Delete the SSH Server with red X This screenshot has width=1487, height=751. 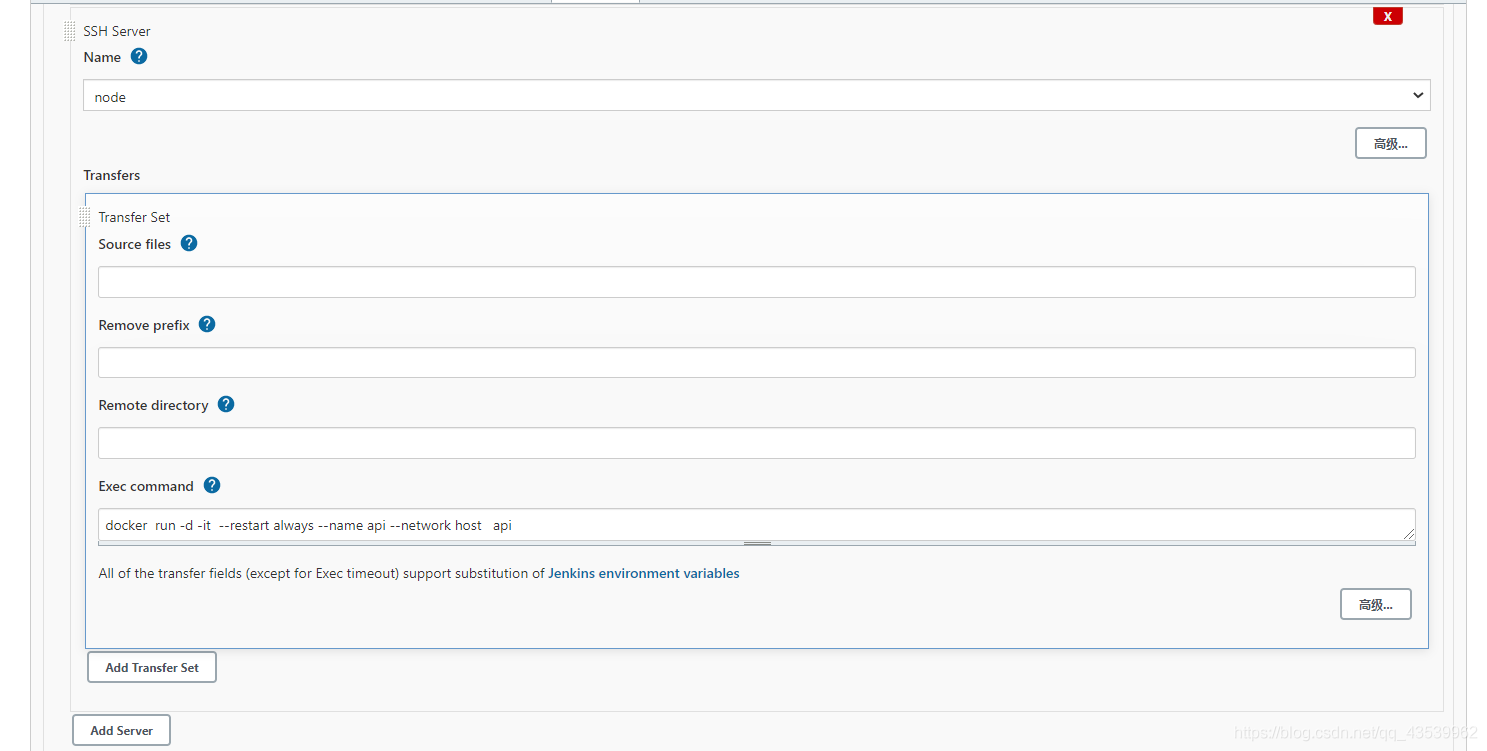[x=1388, y=16]
